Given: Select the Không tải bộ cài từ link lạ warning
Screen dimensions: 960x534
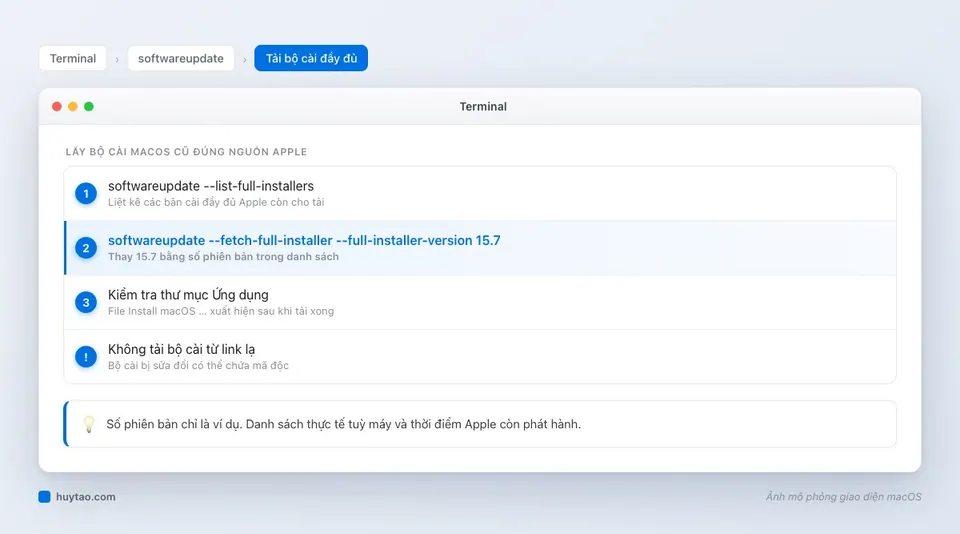Looking at the screenshot, I should (480, 357).
